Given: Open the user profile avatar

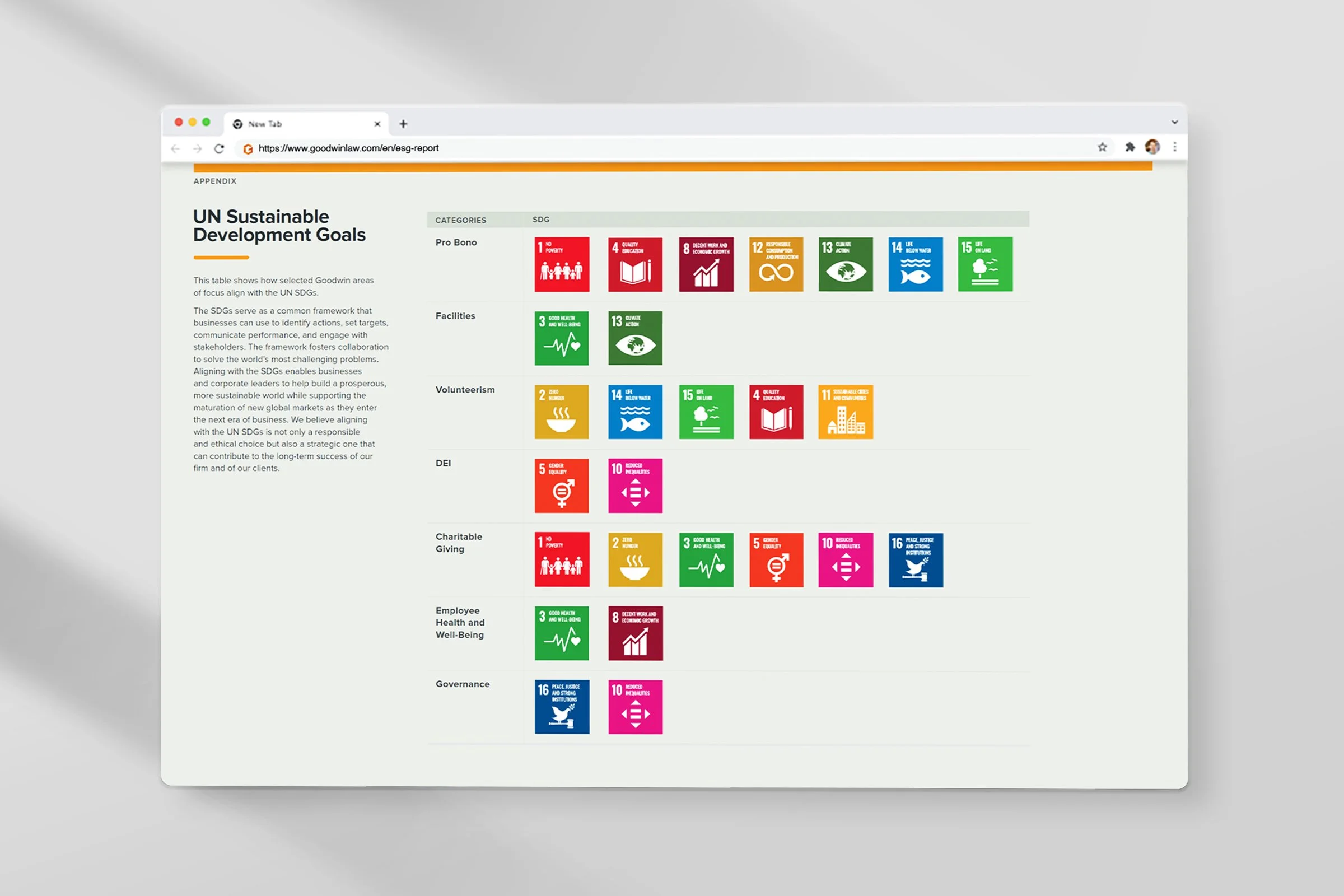Looking at the screenshot, I should tap(1152, 147).
